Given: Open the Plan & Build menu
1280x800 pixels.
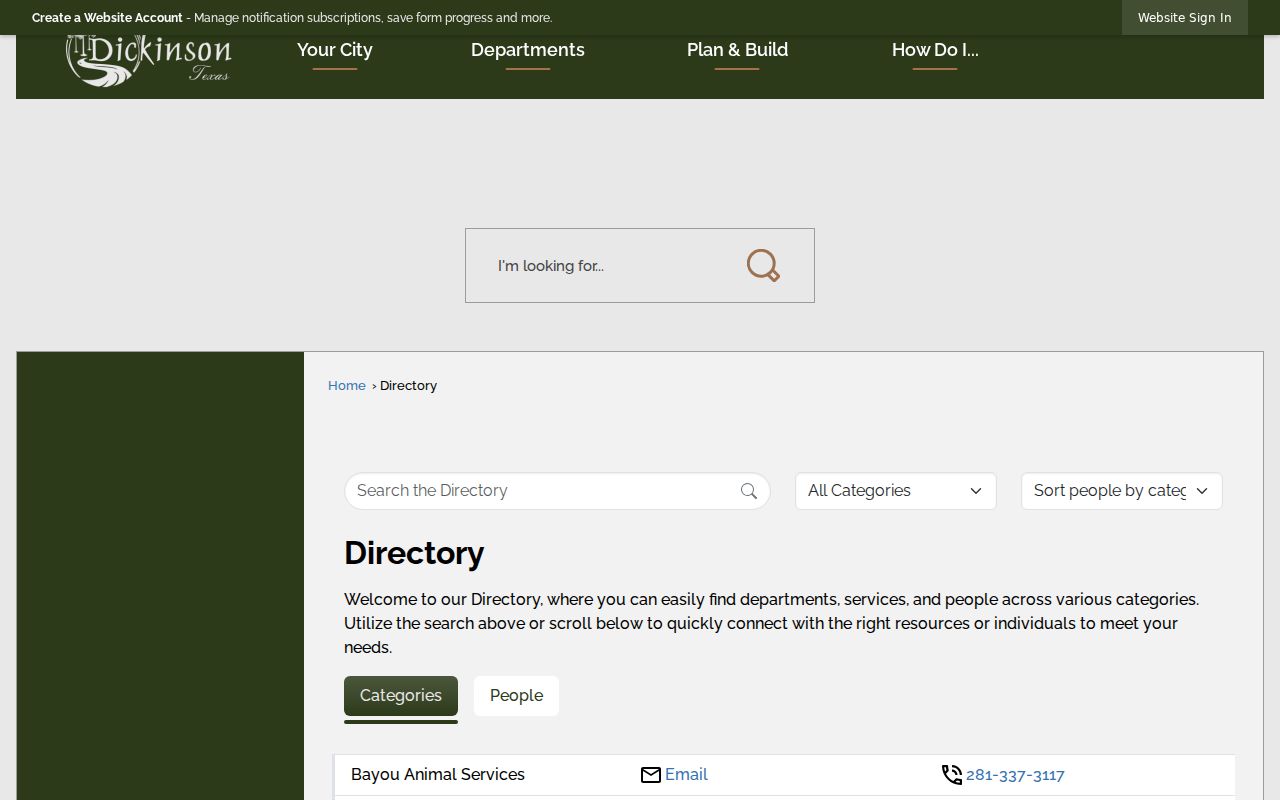Looking at the screenshot, I should pos(738,50).
